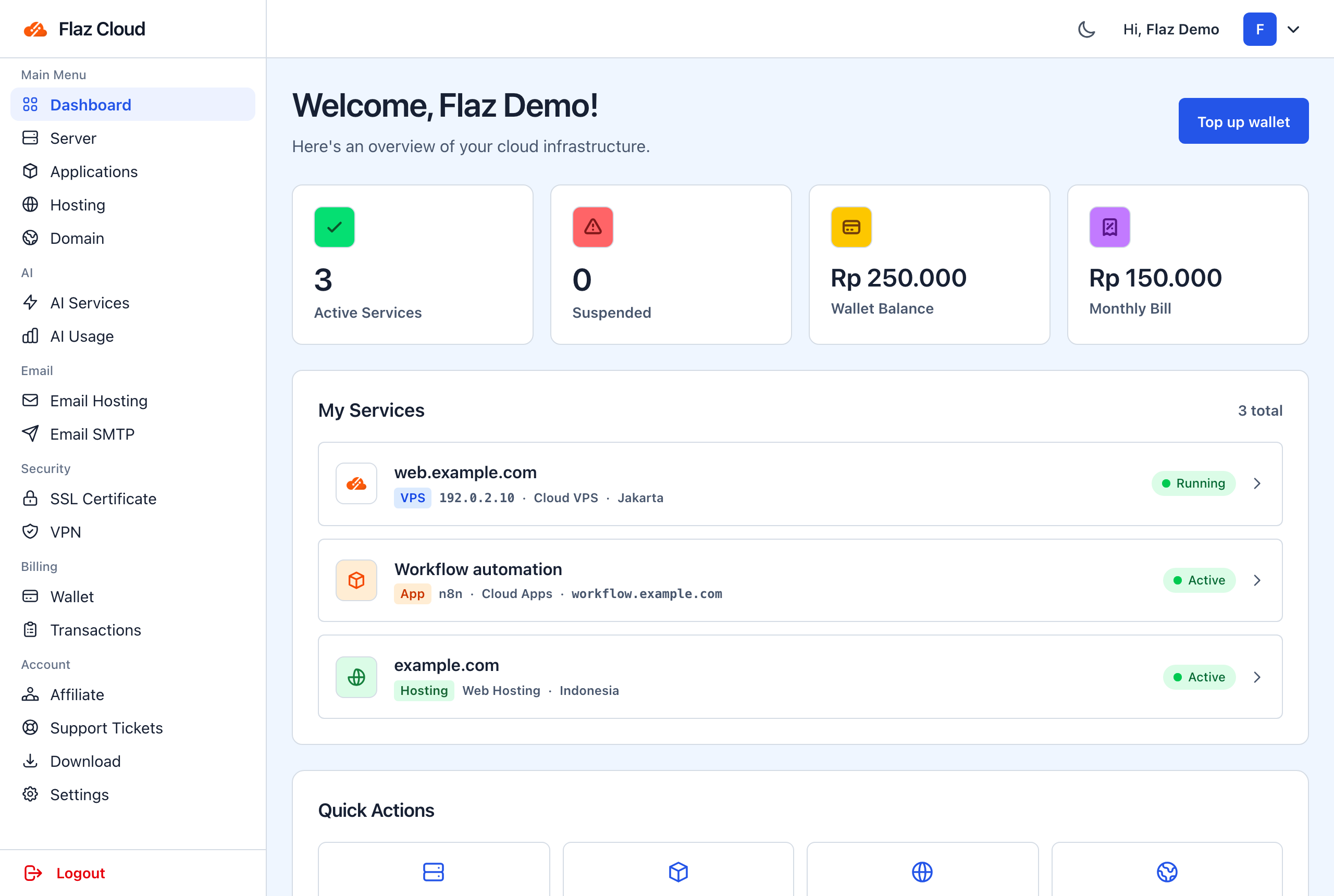The width and height of the screenshot is (1334, 896).
Task: Click the Email Hosting envelope icon
Action: [x=30, y=401]
